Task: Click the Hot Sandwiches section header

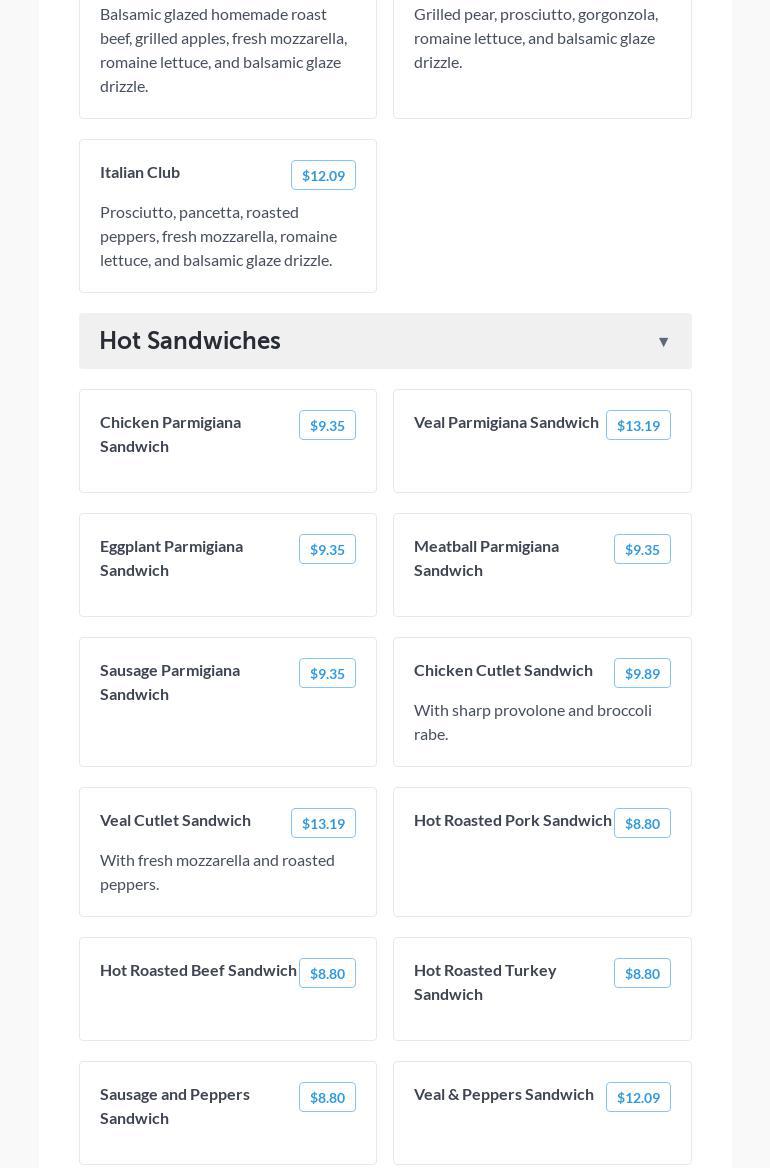Action: pos(190,341)
